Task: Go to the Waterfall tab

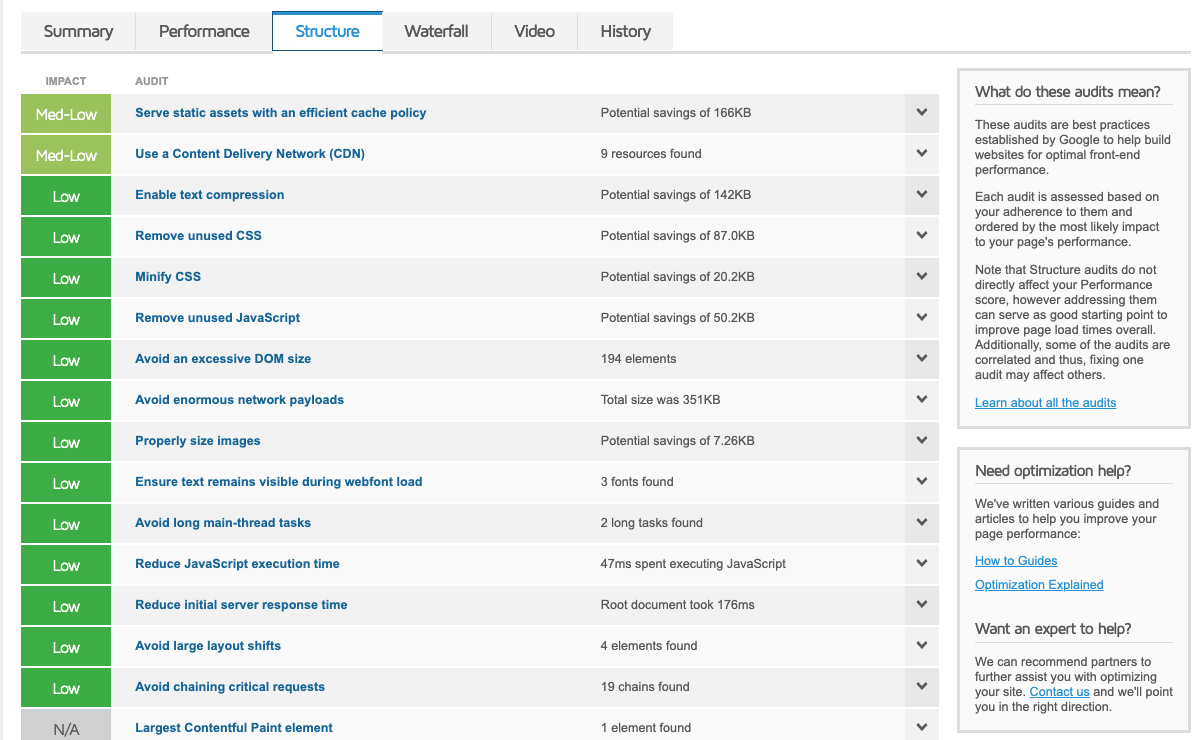Action: pyautogui.click(x=436, y=31)
